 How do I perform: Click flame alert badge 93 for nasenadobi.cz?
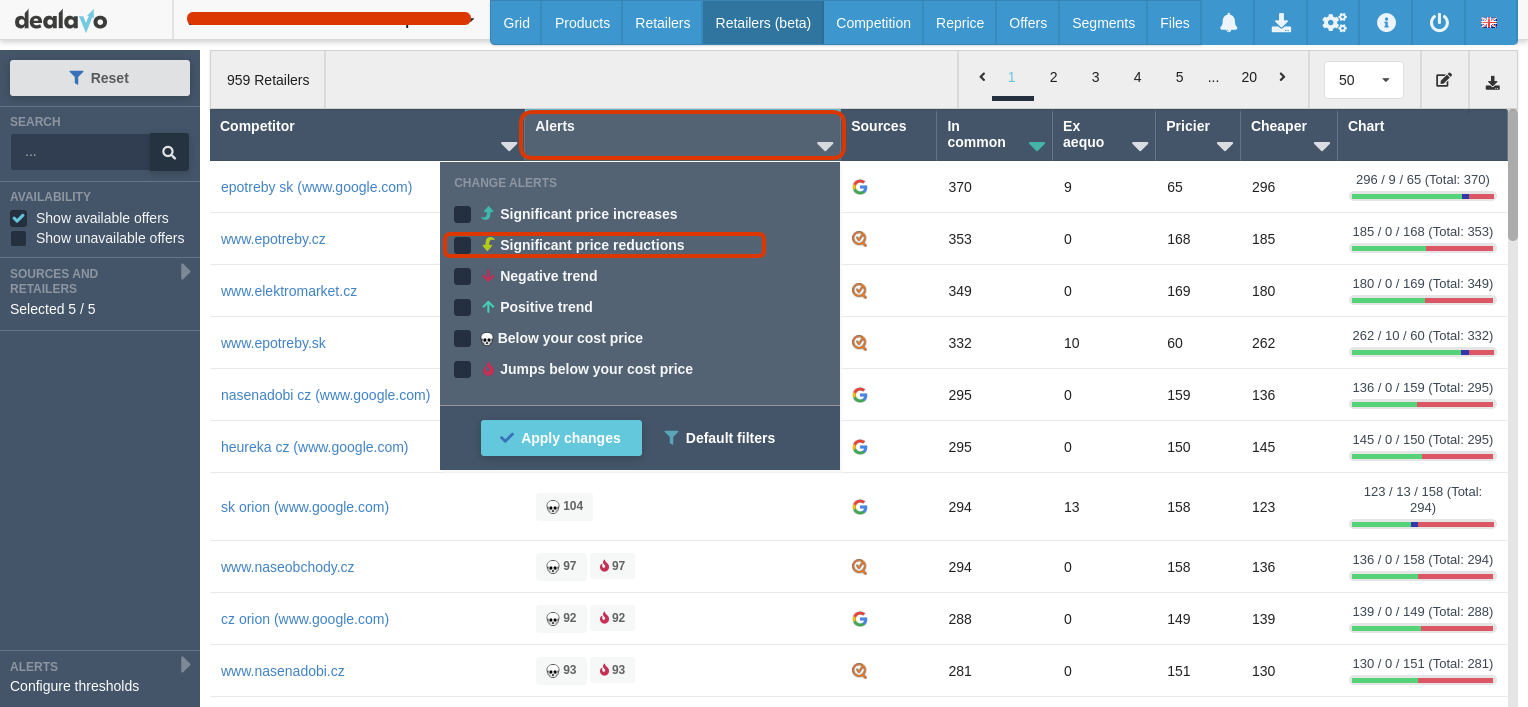[x=612, y=671]
